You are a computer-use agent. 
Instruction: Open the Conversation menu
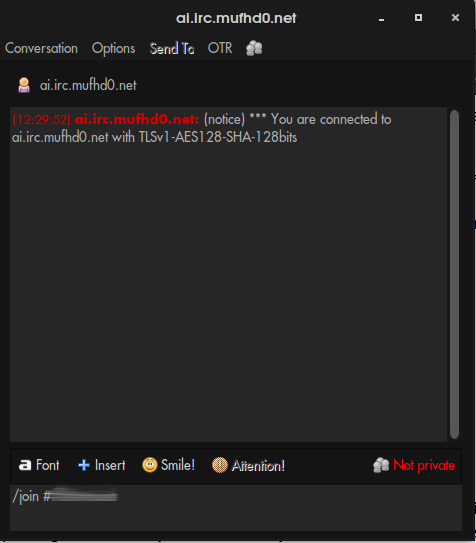point(41,48)
